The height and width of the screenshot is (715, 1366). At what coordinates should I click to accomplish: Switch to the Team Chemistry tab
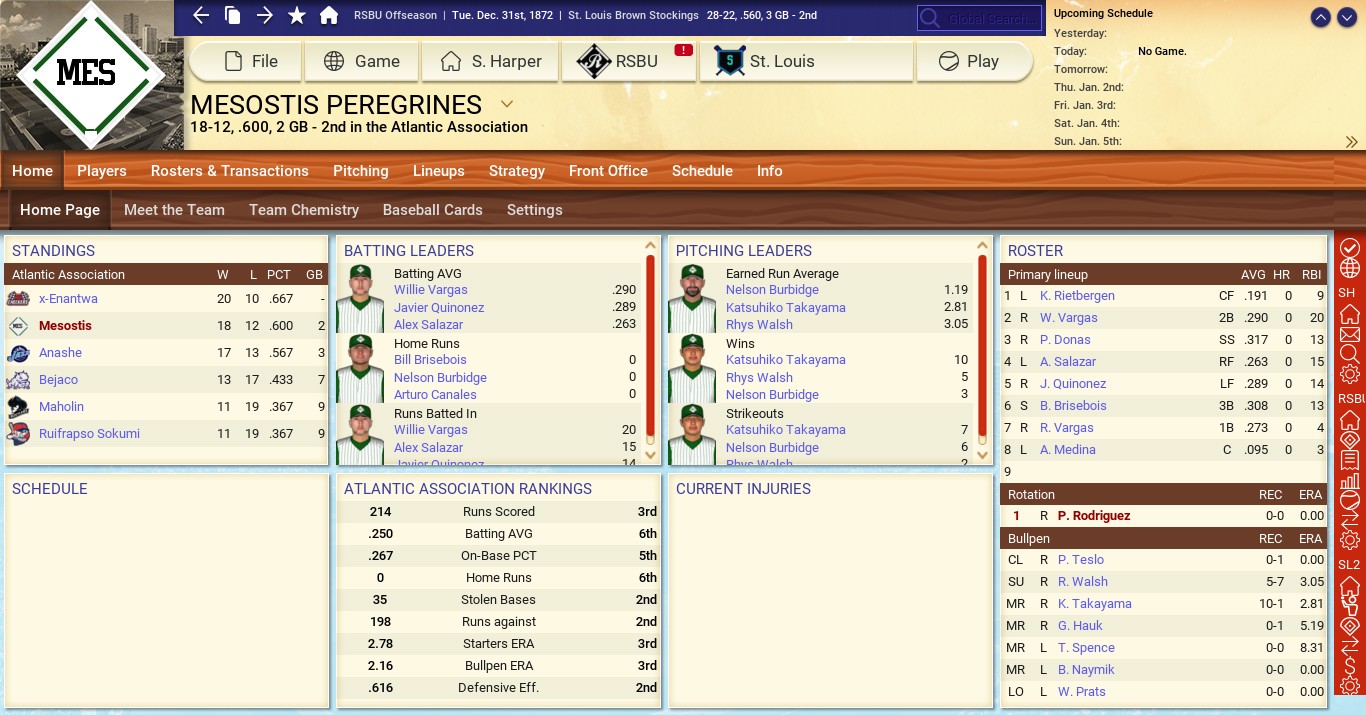303,210
